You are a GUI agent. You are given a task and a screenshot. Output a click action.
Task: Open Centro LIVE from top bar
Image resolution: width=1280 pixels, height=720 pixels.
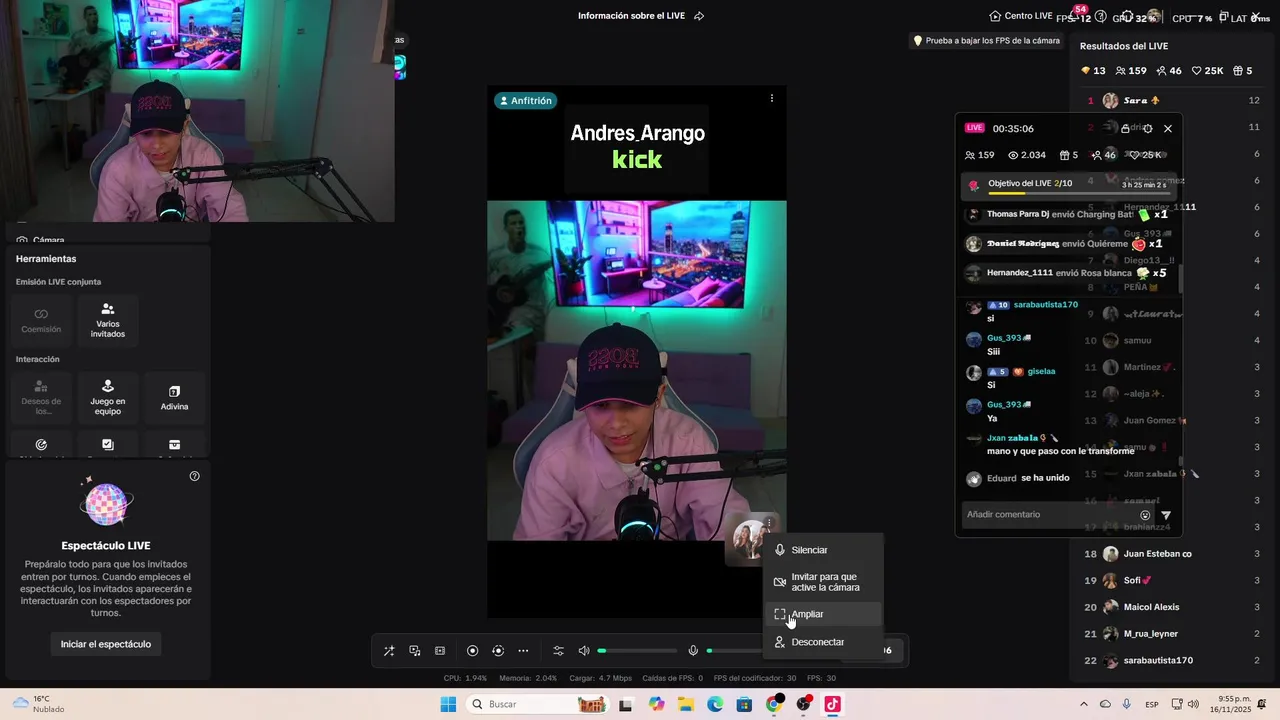coord(1020,16)
